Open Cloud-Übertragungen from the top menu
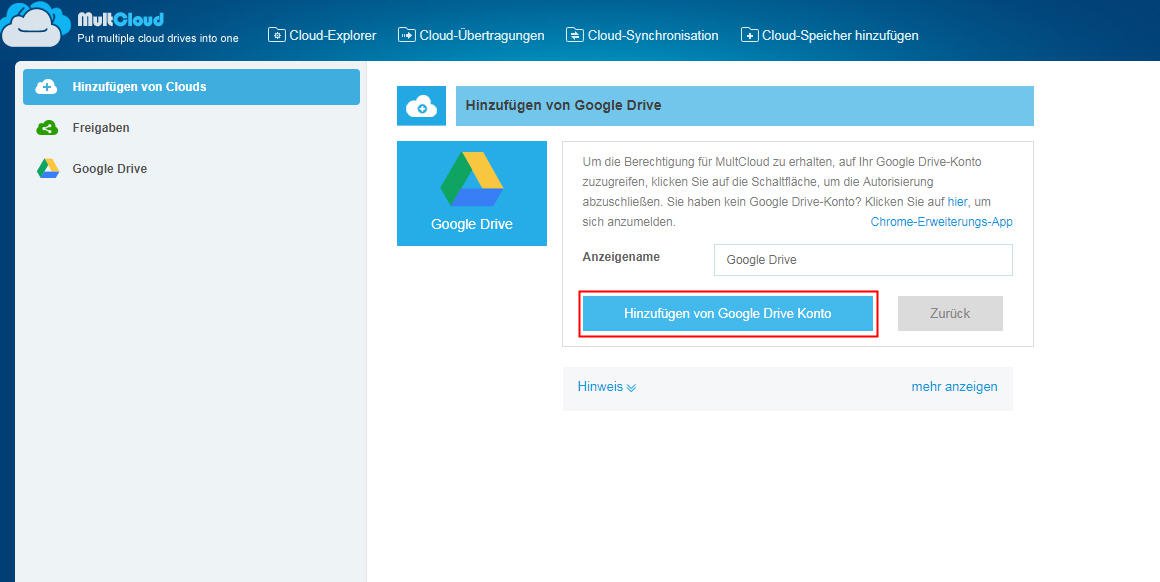The height and width of the screenshot is (582, 1160). [471, 35]
